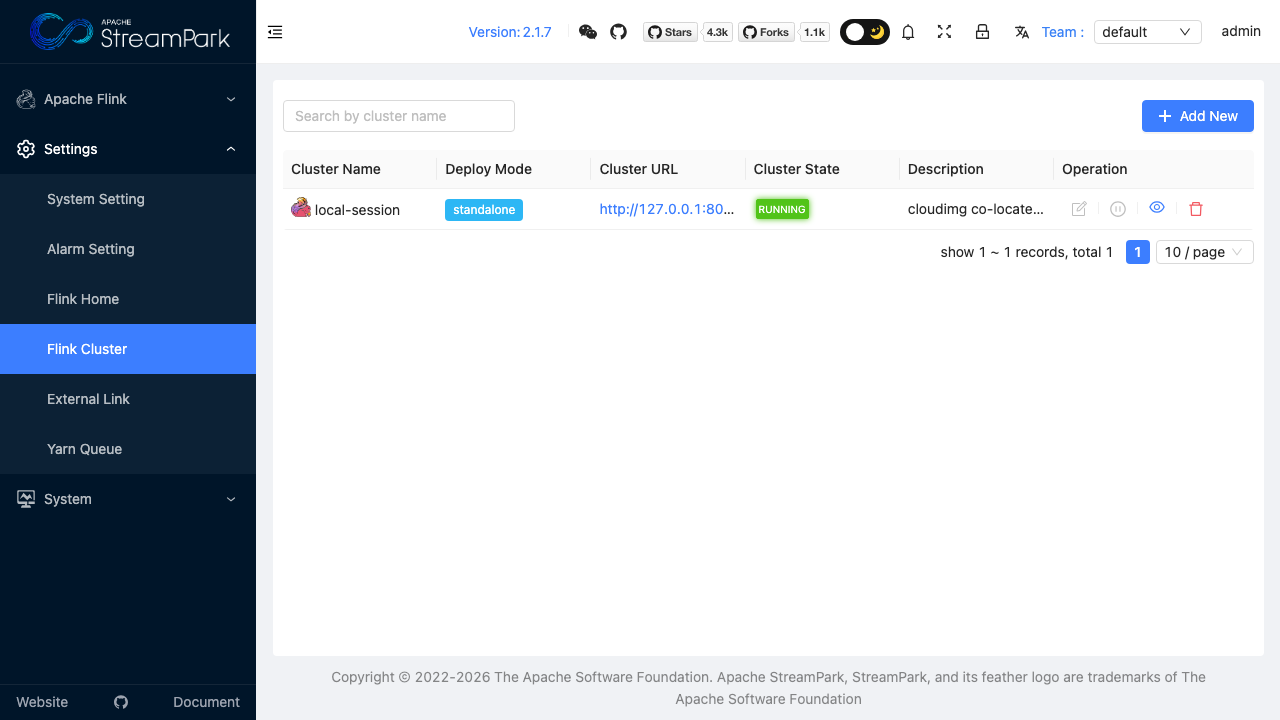This screenshot has height=720, width=1280.
Task: Click the StreamPark logo
Action: click(x=129, y=32)
